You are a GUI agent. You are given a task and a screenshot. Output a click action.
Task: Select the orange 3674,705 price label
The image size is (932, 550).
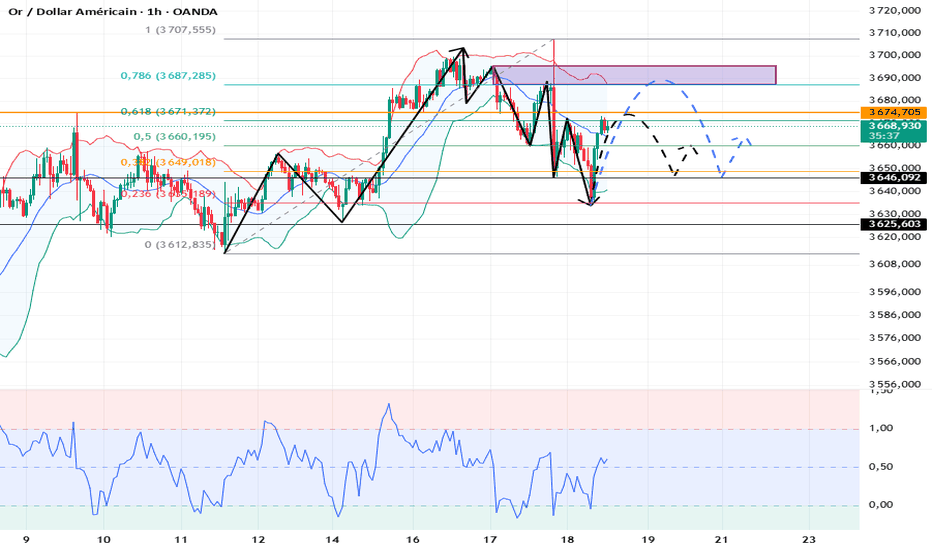(x=893, y=112)
